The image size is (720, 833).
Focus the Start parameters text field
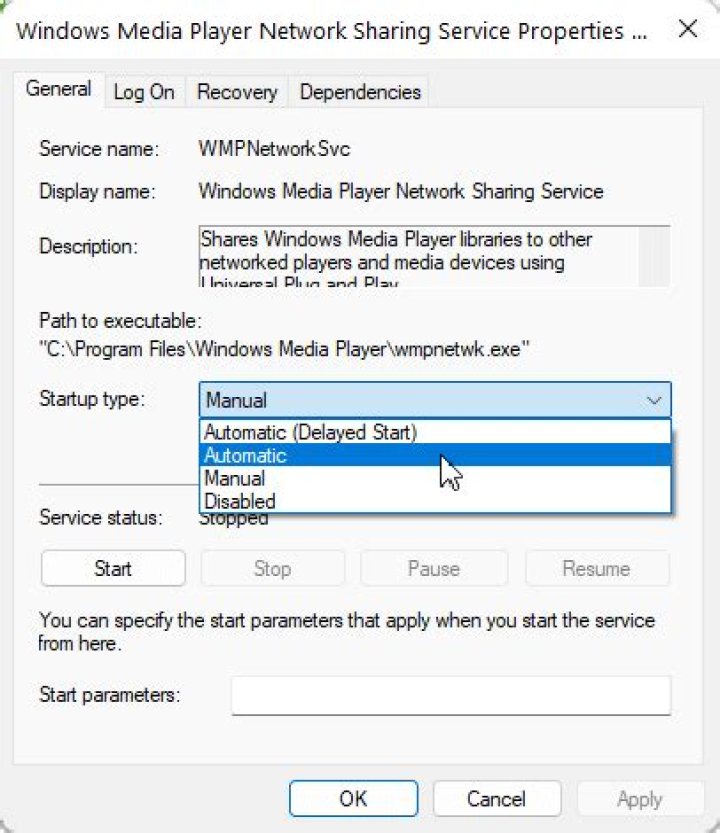450,695
